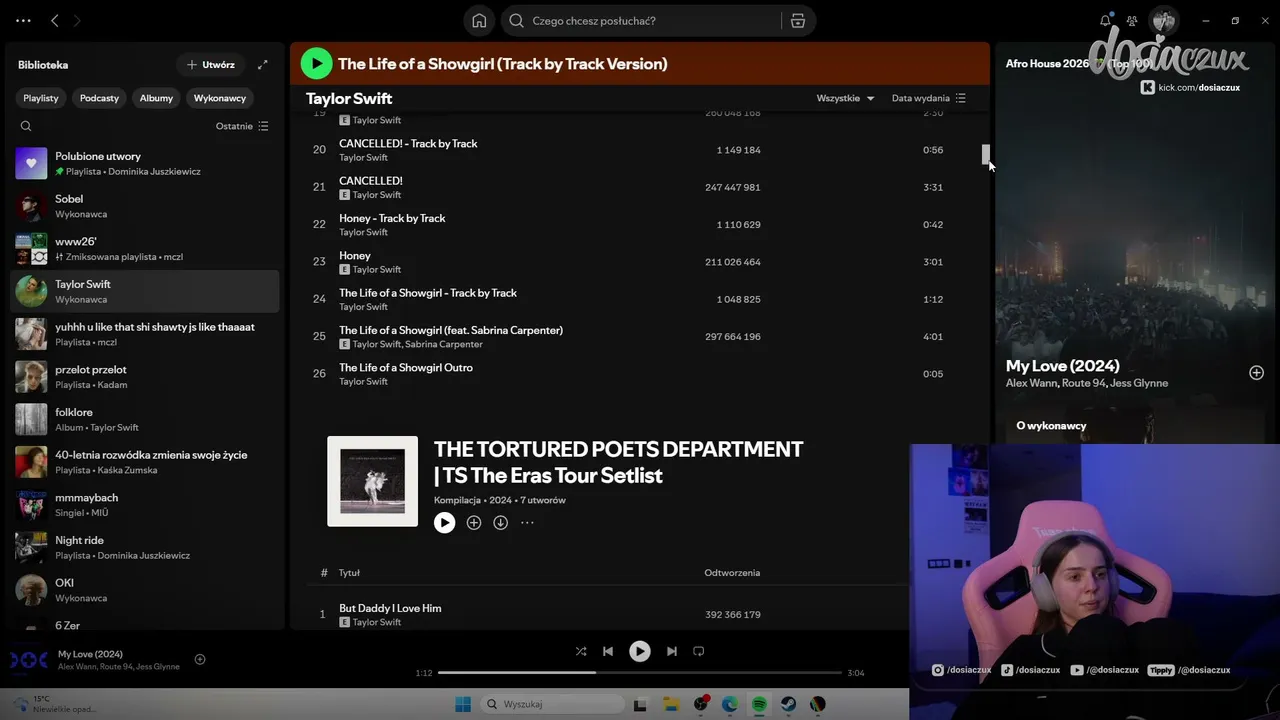Play the Tortured Poets Department compilation
The height and width of the screenshot is (720, 1280).
pyautogui.click(x=445, y=523)
